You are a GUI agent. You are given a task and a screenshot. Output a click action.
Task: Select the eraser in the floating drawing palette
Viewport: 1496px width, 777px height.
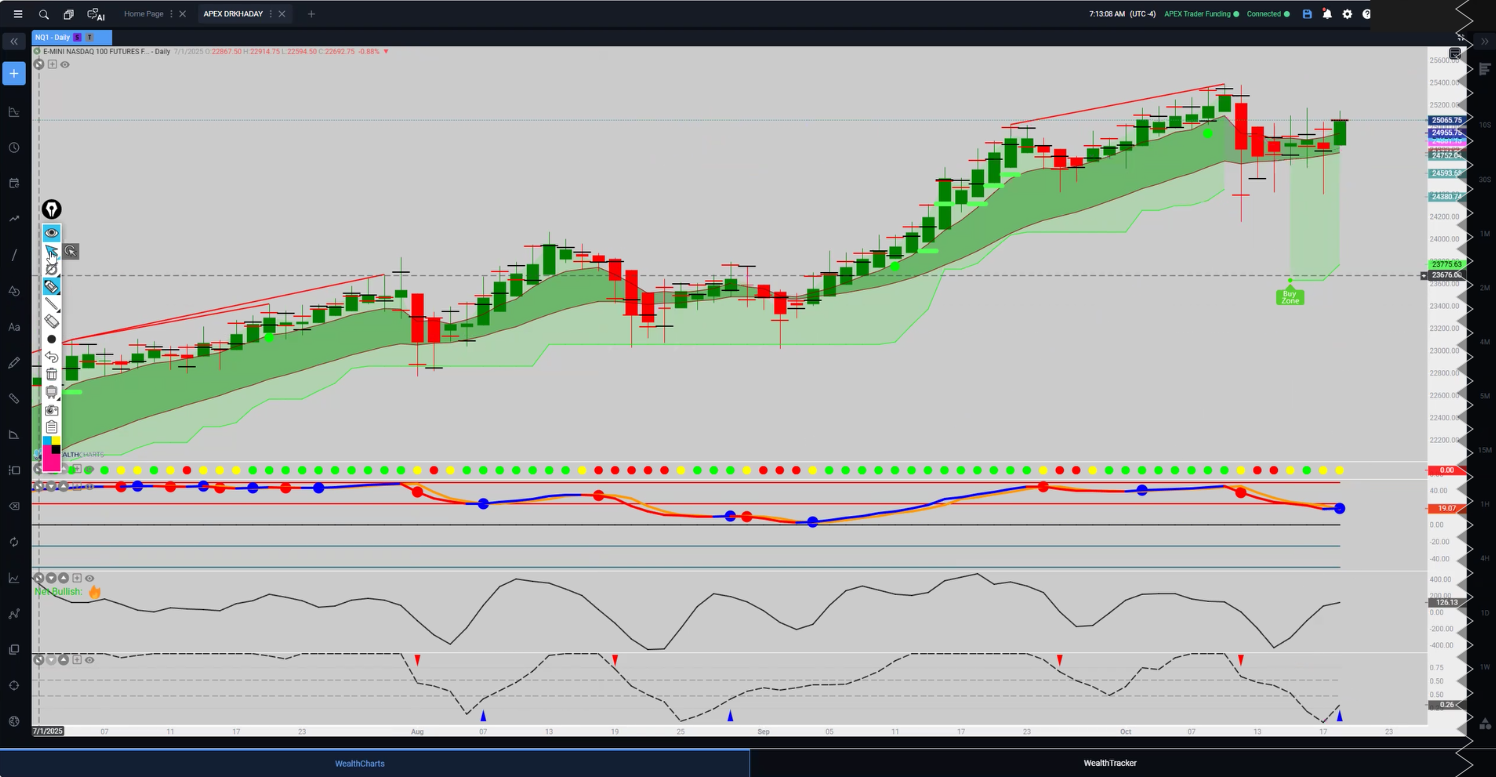[x=52, y=321]
